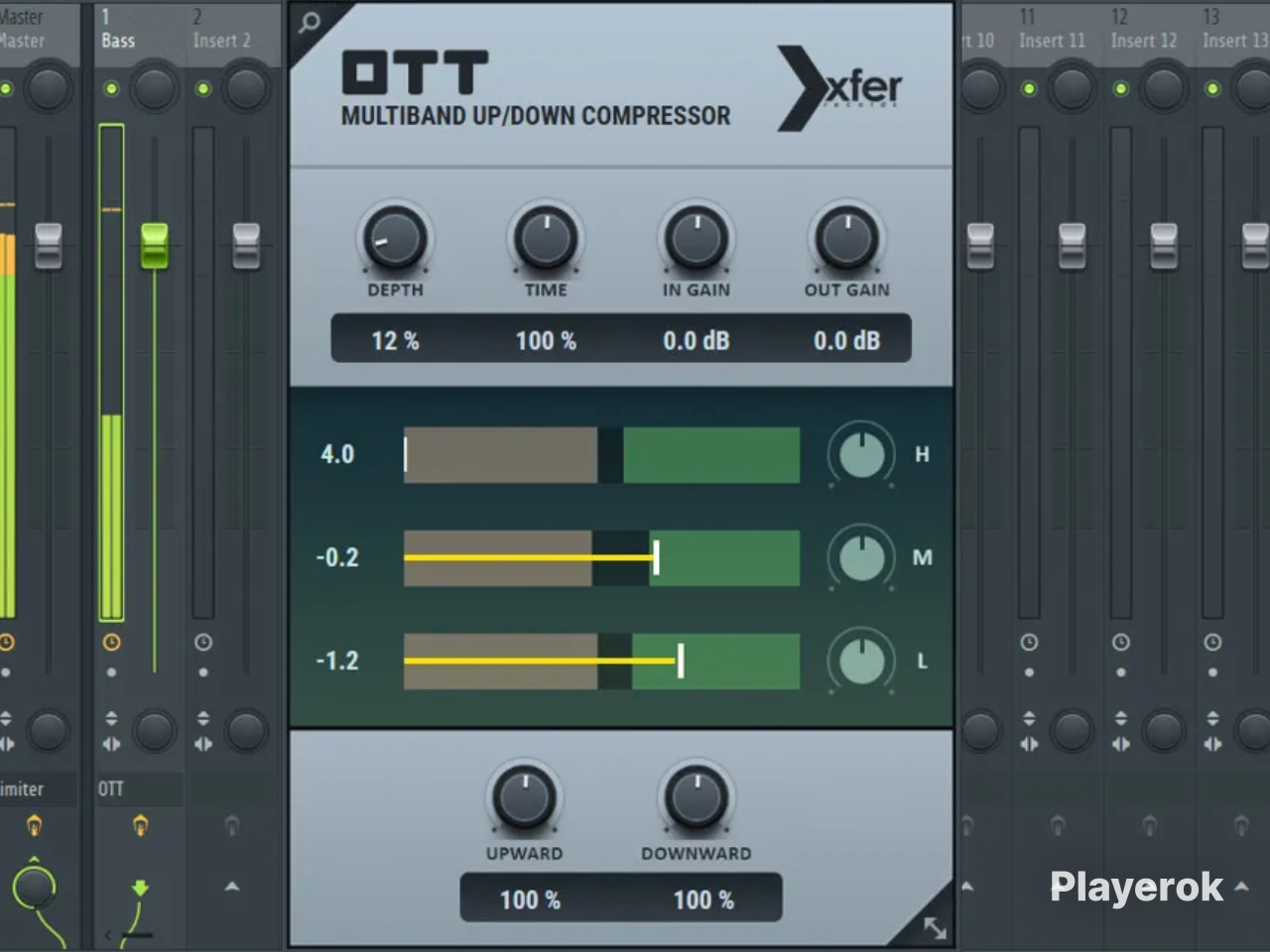Click the left/right stereo swap arrows on Bass
Image resolution: width=1270 pixels, height=952 pixels.
pos(111,744)
